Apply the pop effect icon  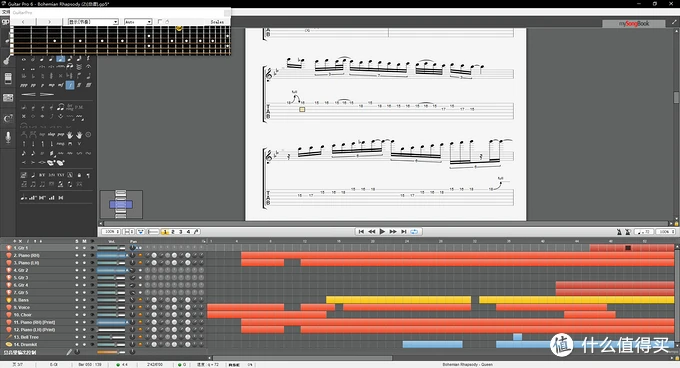pyautogui.click(x=60, y=134)
